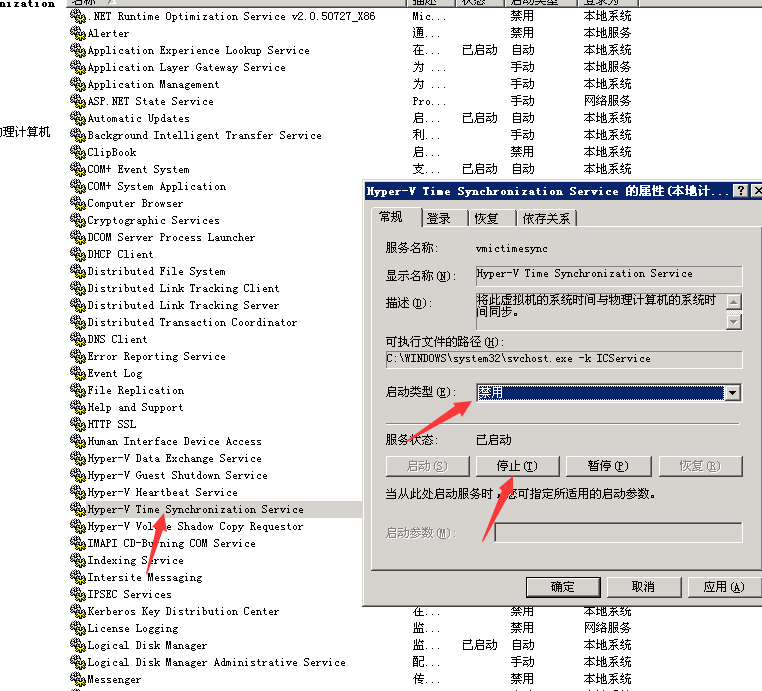The image size is (762, 691).
Task: Click the service name value vmictimesync
Action: click(512, 249)
